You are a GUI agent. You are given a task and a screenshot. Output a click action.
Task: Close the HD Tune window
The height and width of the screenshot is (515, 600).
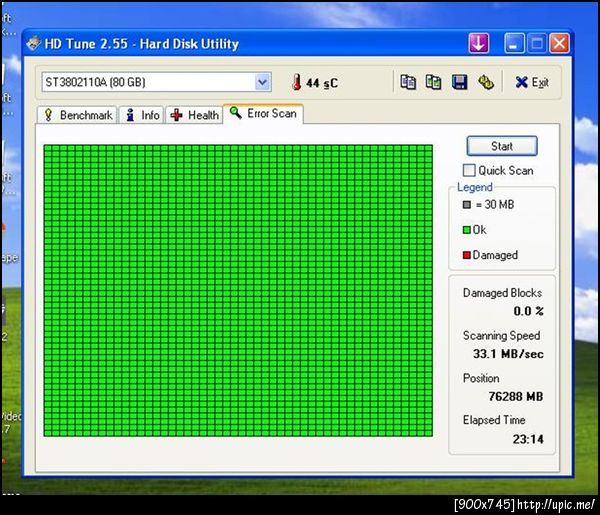click(559, 43)
